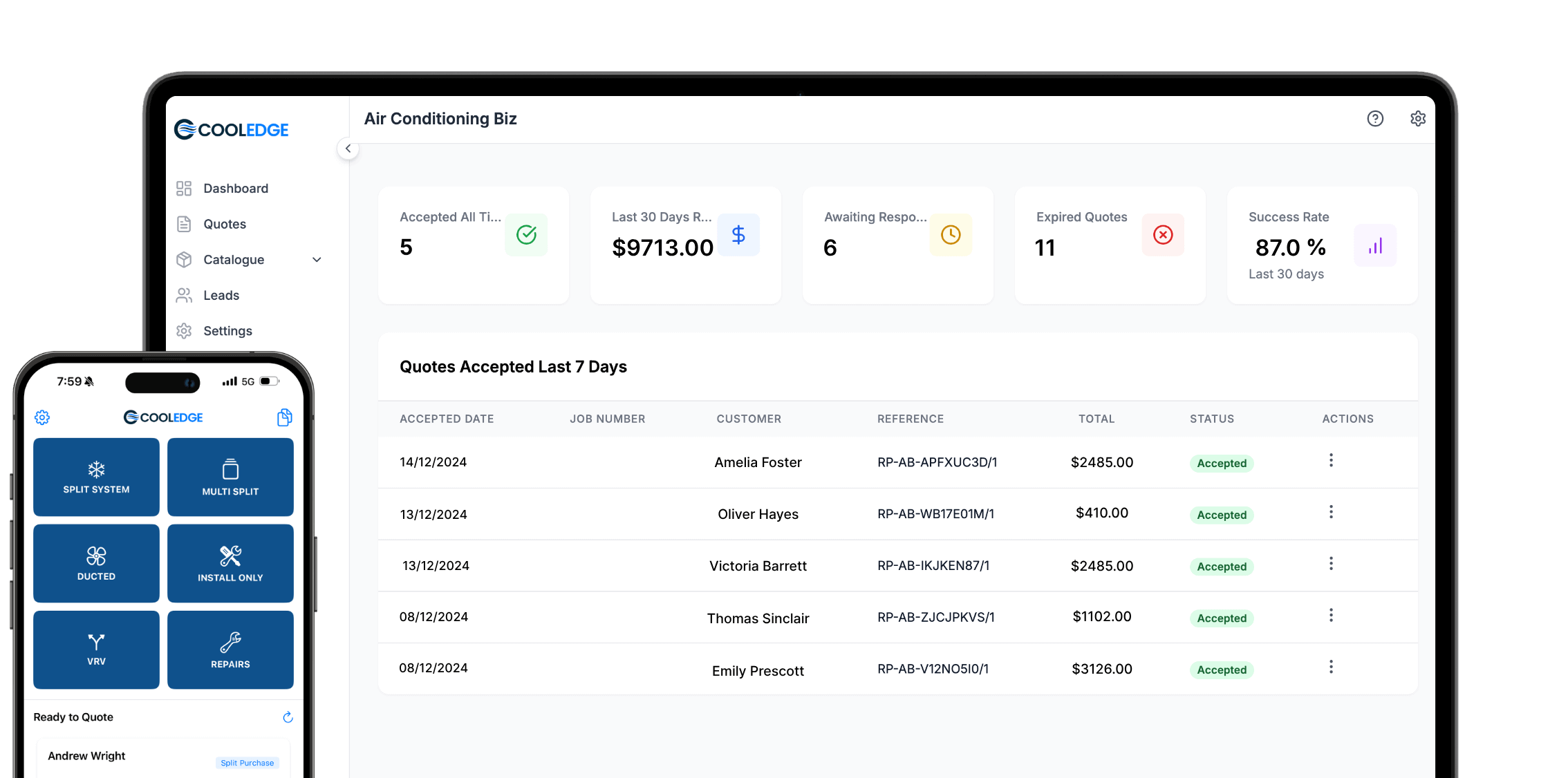Open the settings gear in top header
This screenshot has height=778, width=1568.
(1418, 119)
